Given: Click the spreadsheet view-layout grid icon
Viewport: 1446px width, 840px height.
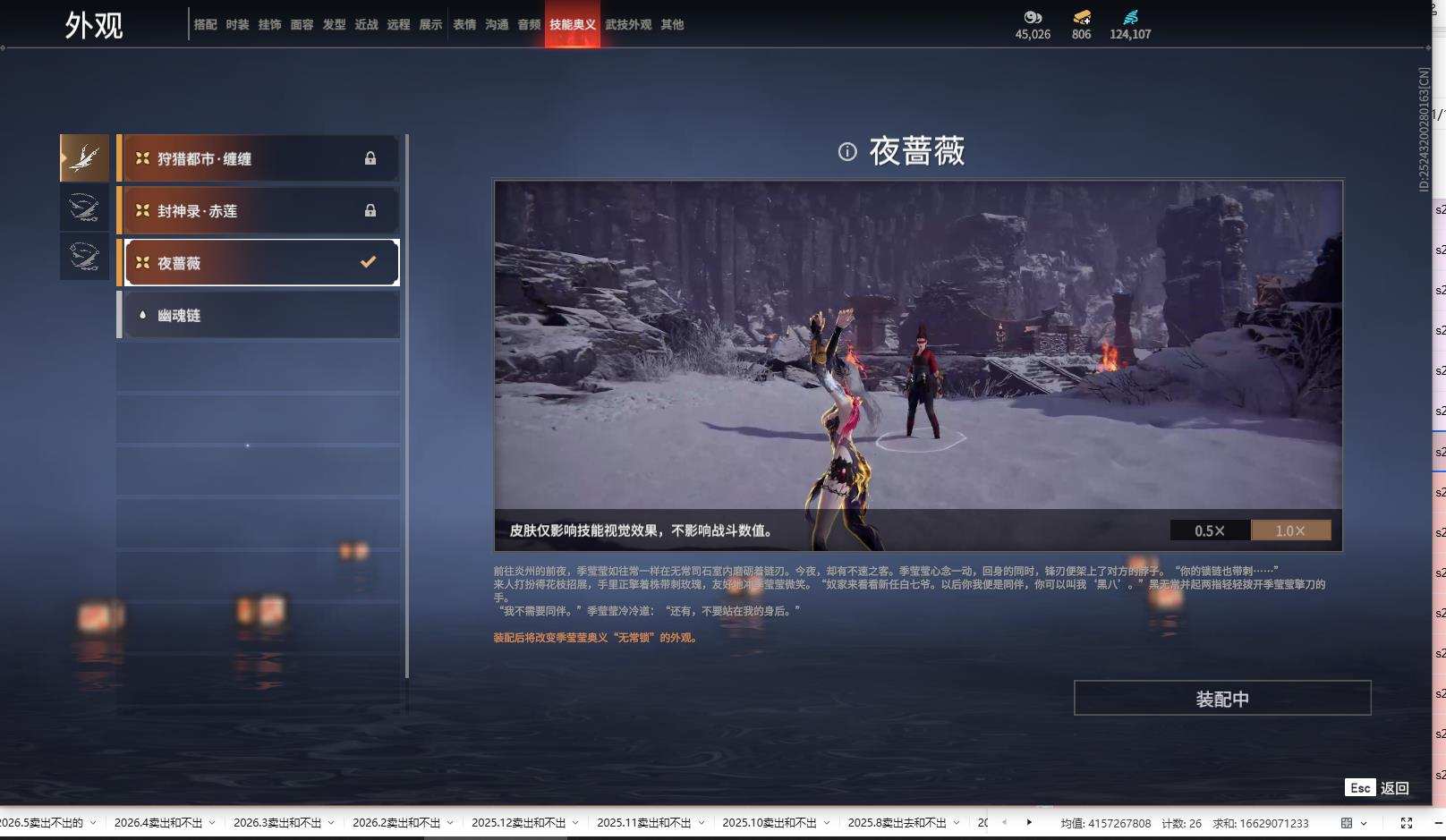Looking at the screenshot, I should point(1347,823).
